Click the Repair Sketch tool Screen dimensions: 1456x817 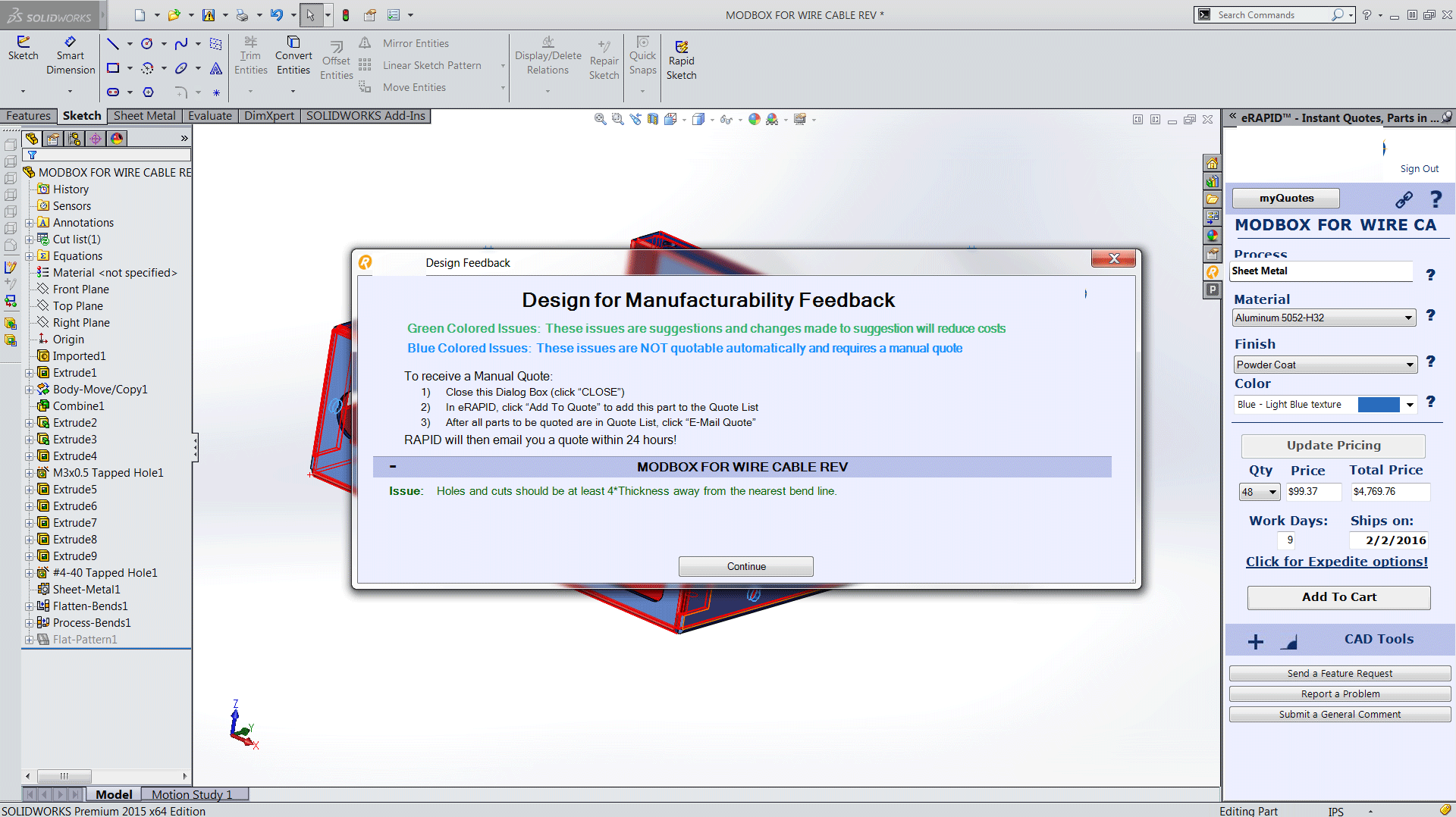604,61
